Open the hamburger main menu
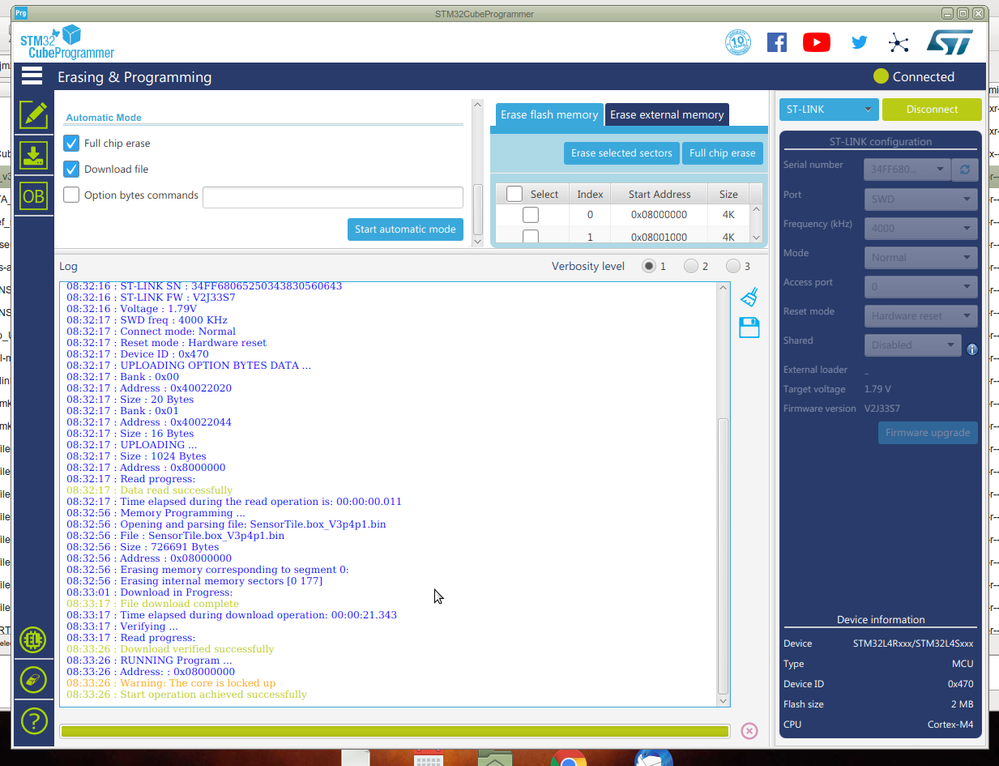 pos(32,76)
